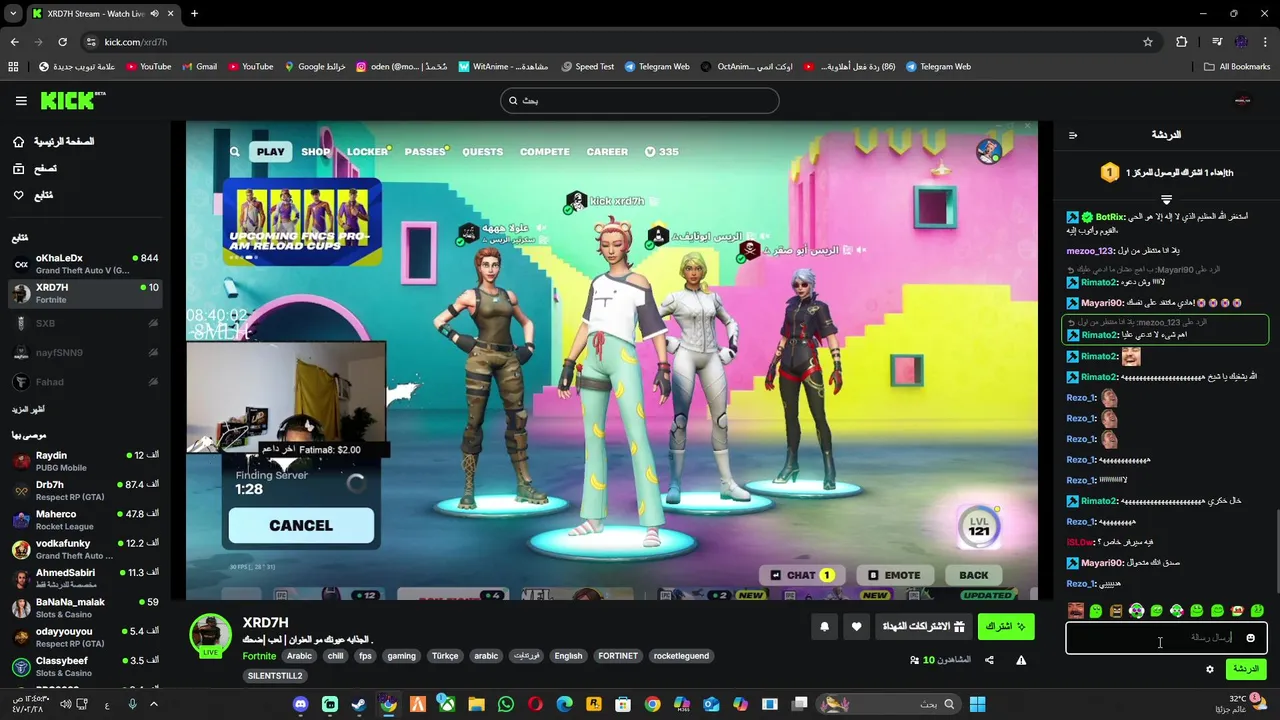Viewport: 1280px width, 720px height.
Task: Click the LOCKER tab in the stream
Action: click(367, 152)
